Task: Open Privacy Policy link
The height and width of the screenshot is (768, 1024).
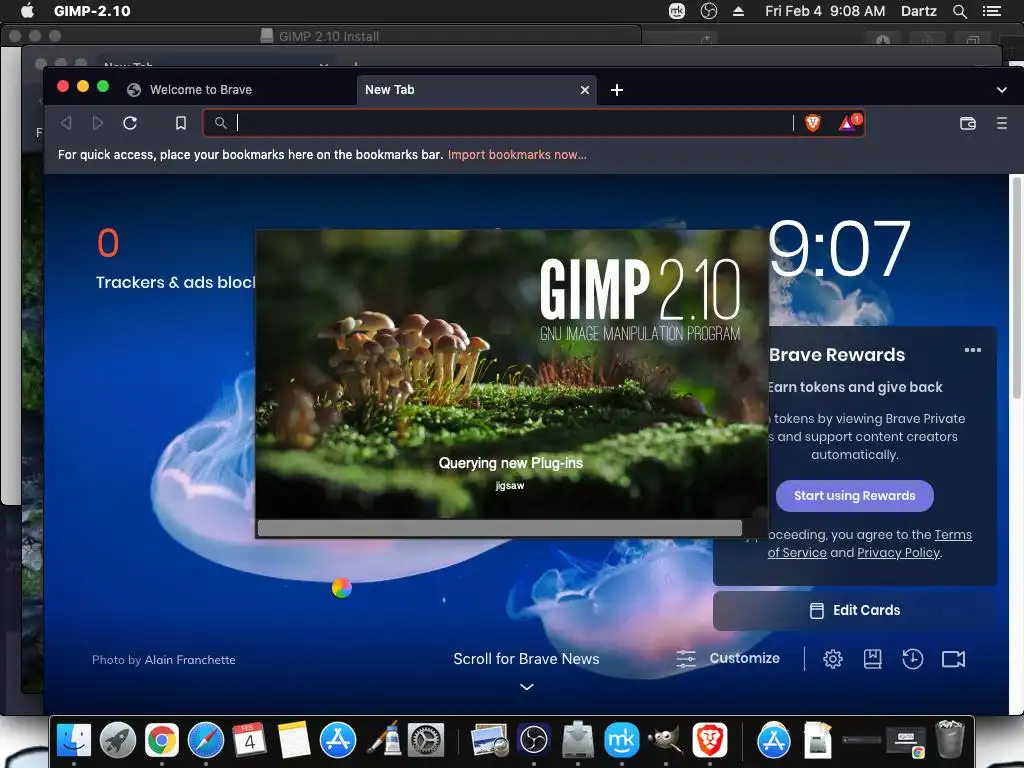Action: click(x=899, y=552)
